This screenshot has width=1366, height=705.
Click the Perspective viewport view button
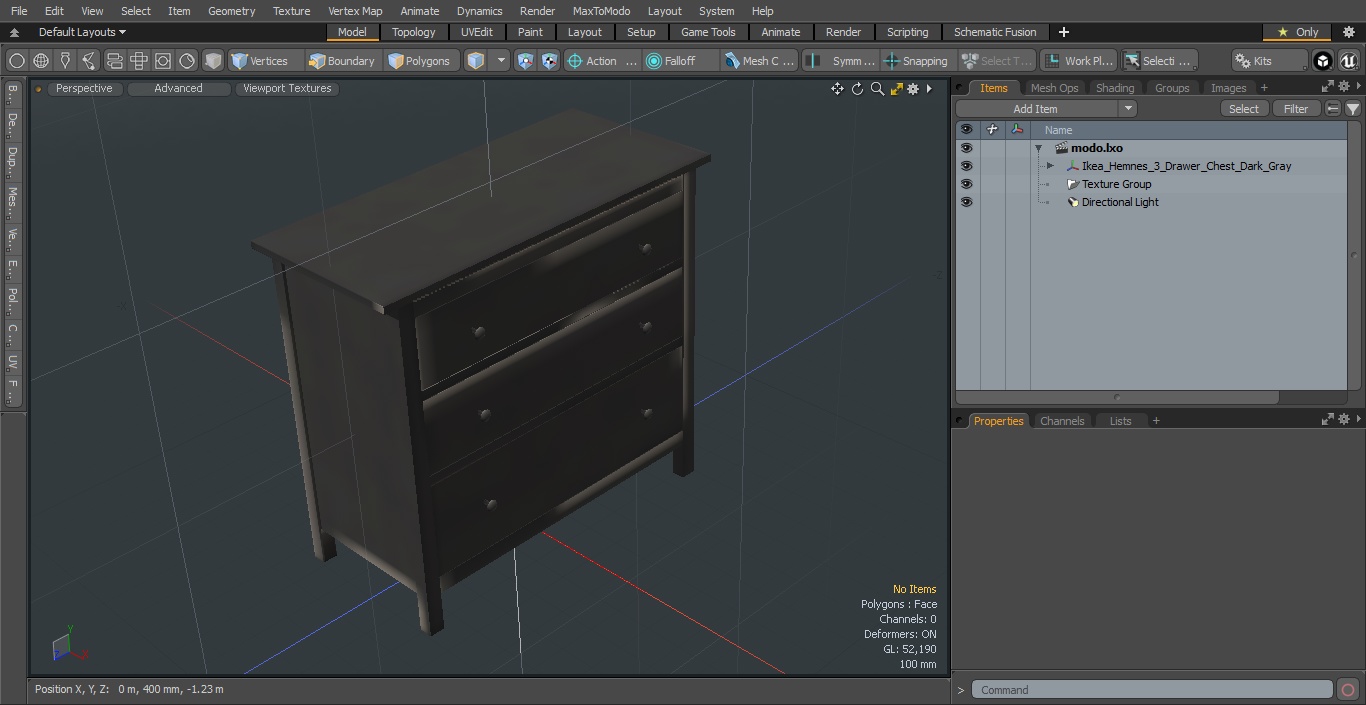(x=84, y=88)
